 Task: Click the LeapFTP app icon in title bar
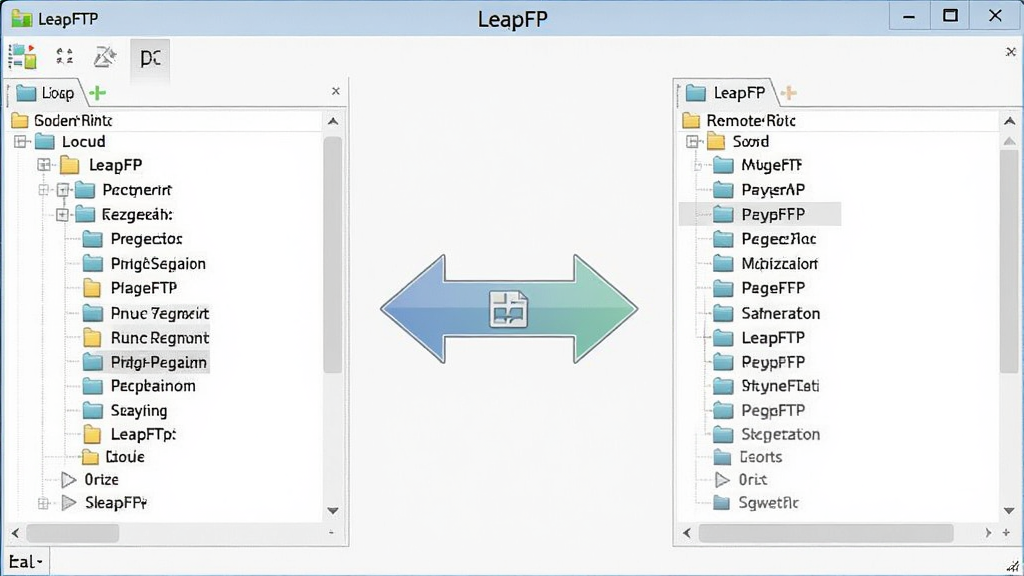pyautogui.click(x=21, y=18)
